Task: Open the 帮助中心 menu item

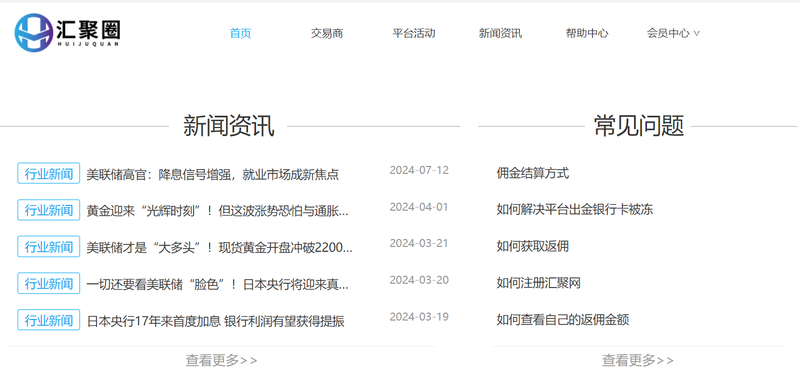Action: [587, 34]
